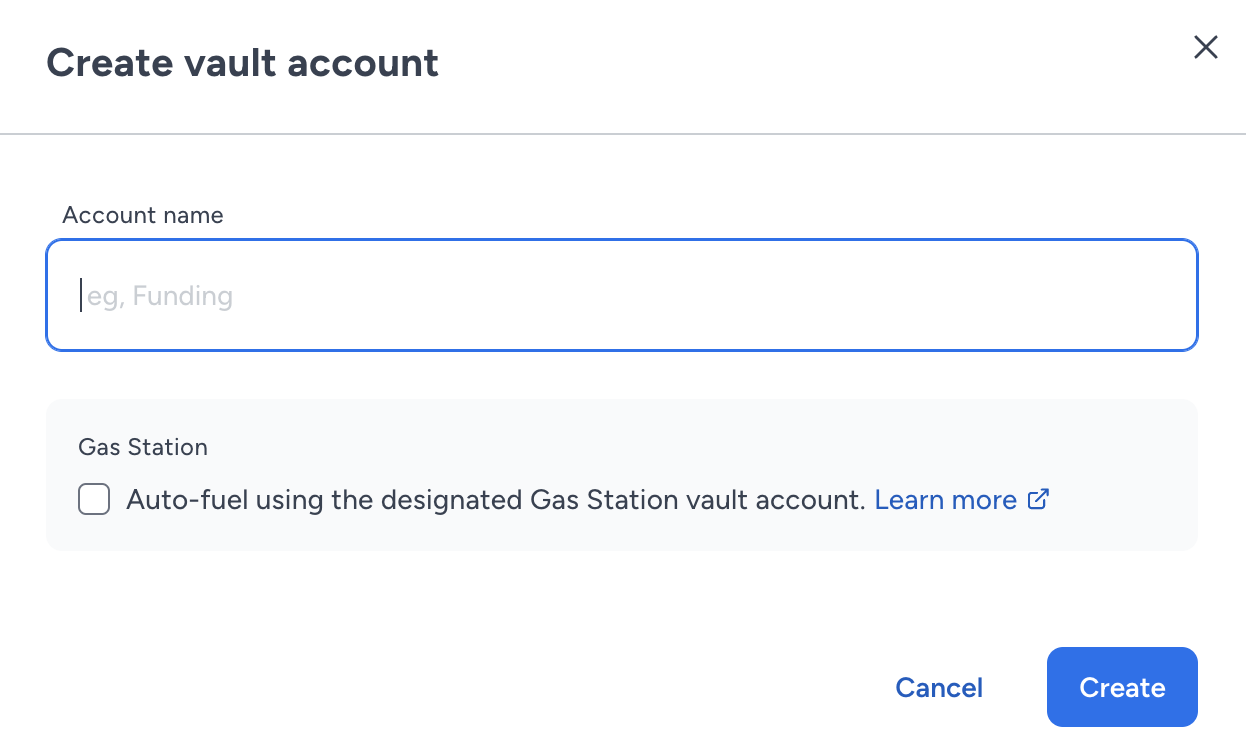Click the external link icon beside Learn more
This screenshot has width=1246, height=748.
pos(1039,499)
